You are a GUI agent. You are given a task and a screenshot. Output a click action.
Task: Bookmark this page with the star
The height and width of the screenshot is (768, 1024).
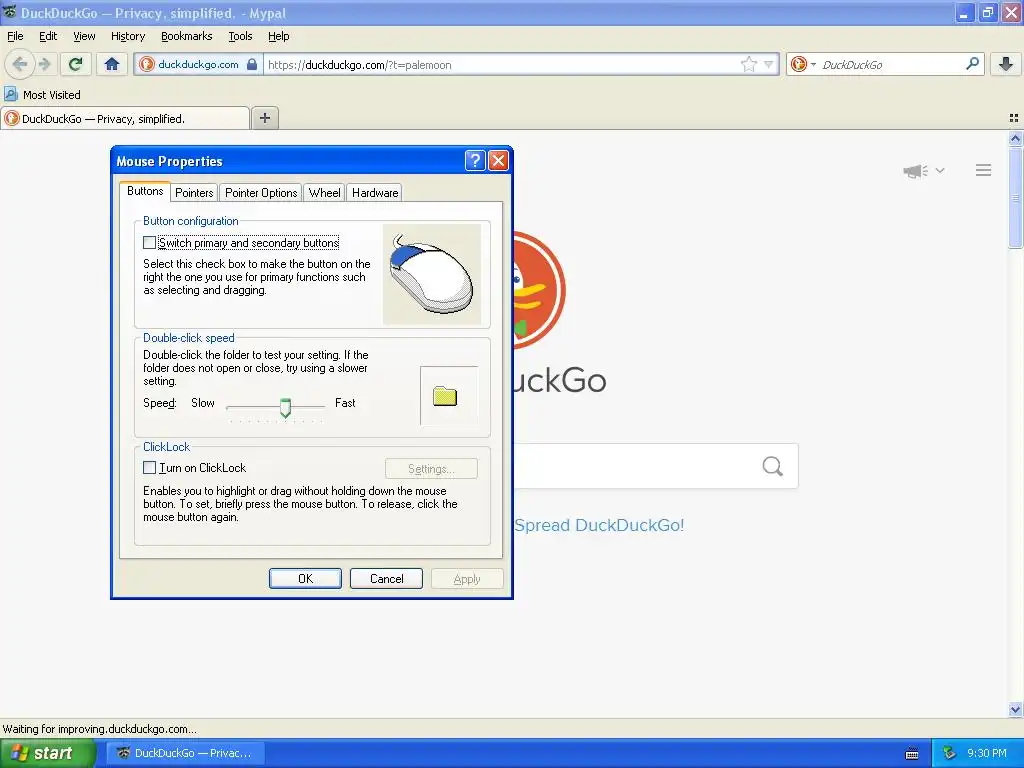(748, 64)
